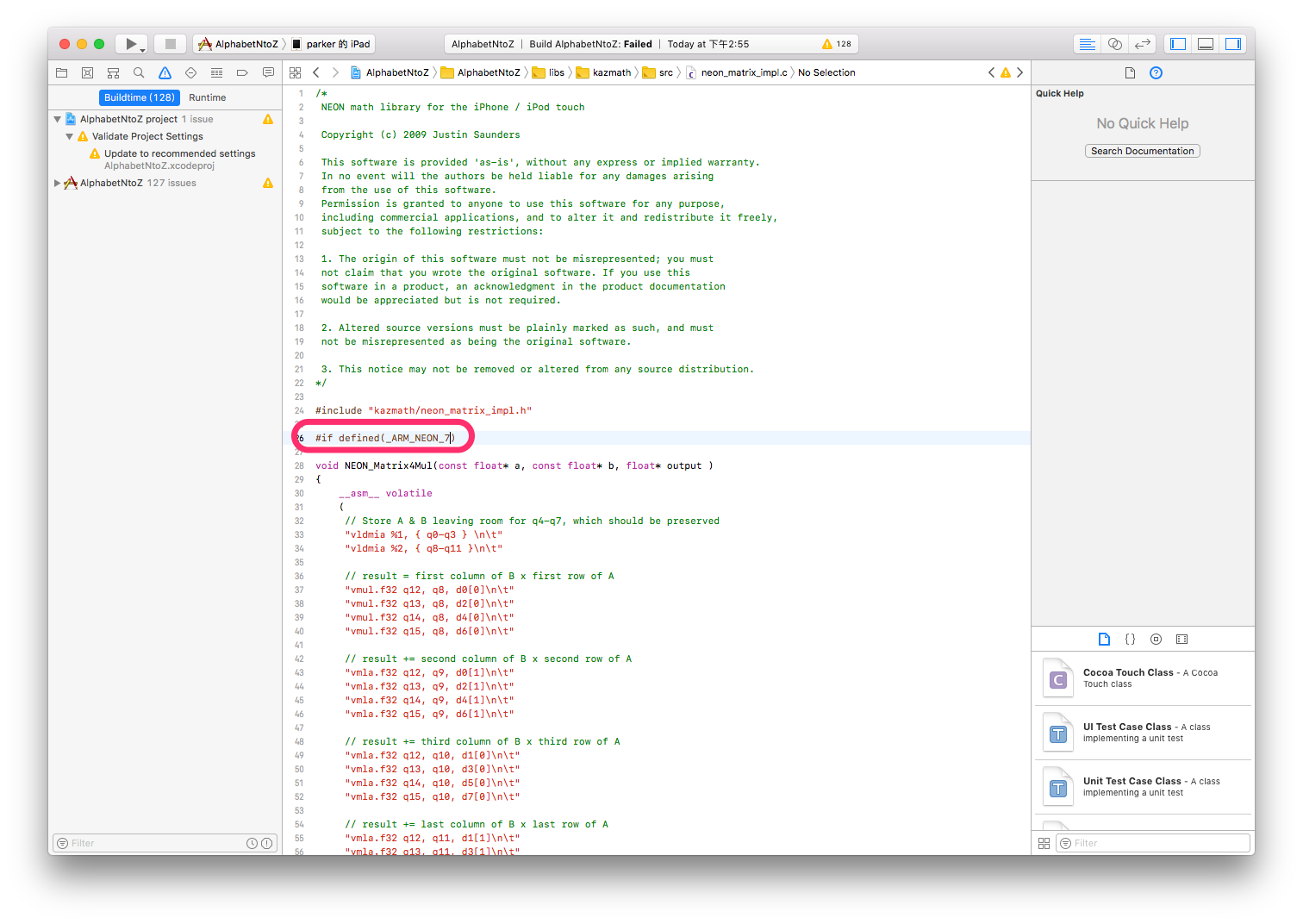Hide the right Utilities panel
This screenshot has width=1303, height=924.
click(1233, 44)
